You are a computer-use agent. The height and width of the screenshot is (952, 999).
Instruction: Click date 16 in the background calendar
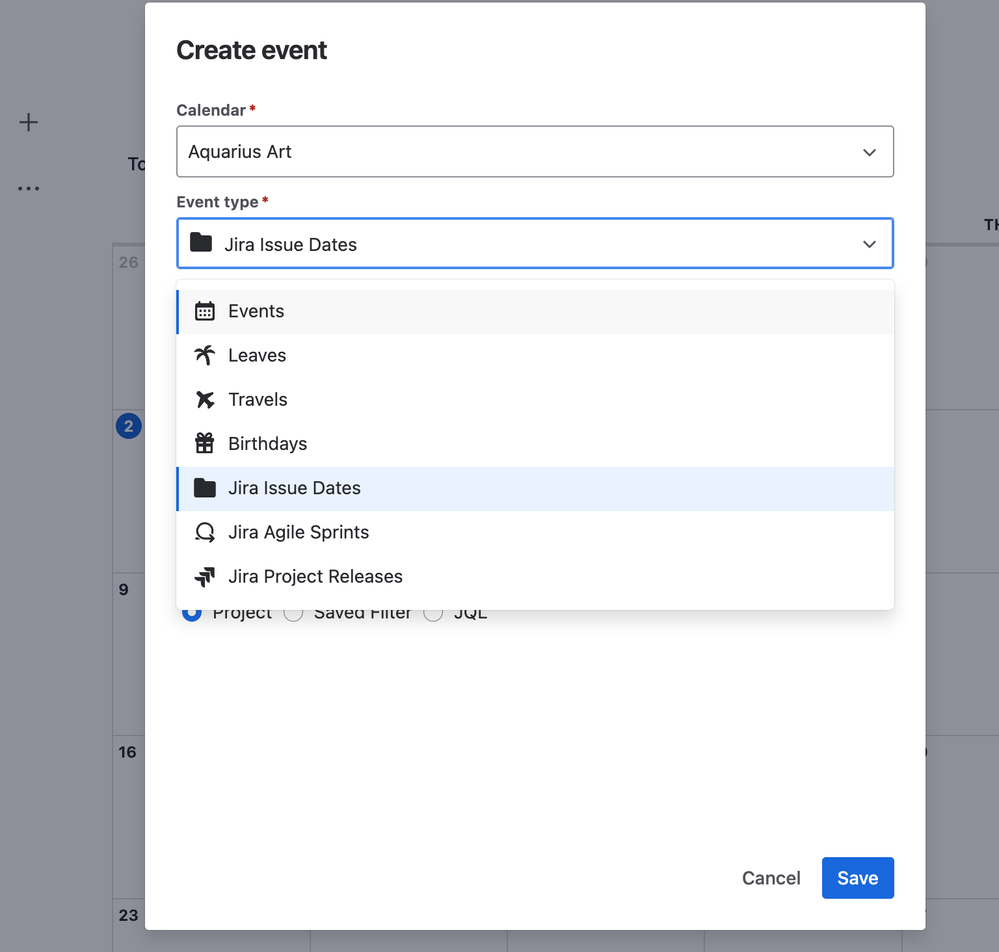[x=127, y=752]
